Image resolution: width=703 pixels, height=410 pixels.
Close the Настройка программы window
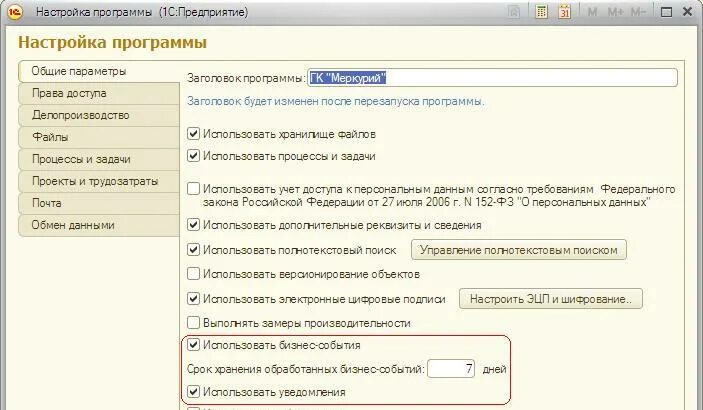coord(687,12)
